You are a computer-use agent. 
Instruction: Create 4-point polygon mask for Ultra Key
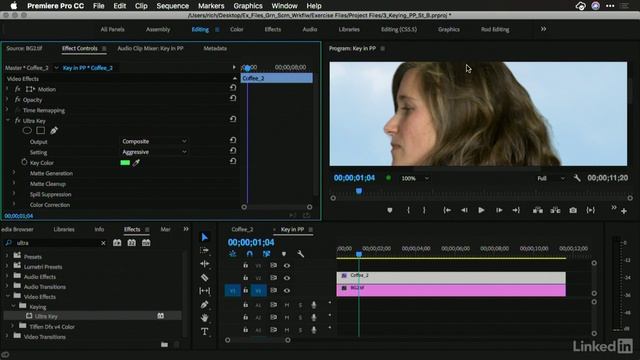[x=40, y=131]
